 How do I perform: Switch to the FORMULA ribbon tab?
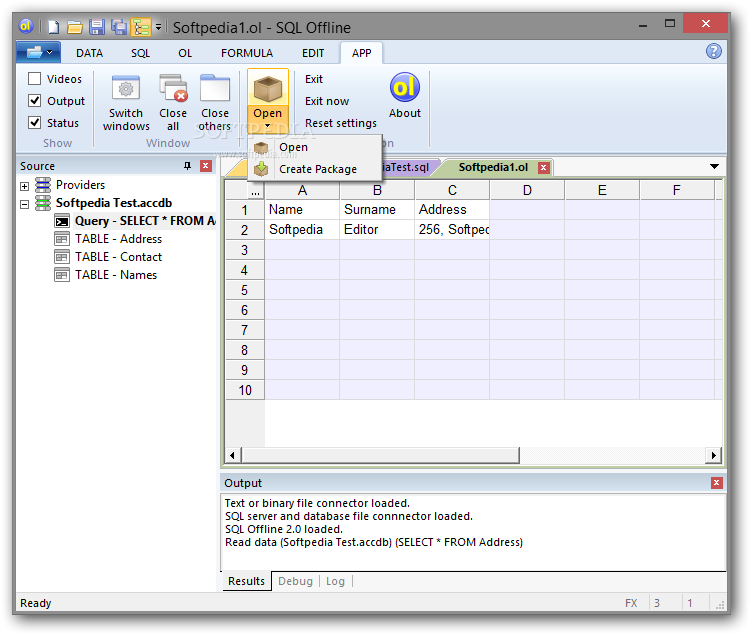[x=247, y=53]
